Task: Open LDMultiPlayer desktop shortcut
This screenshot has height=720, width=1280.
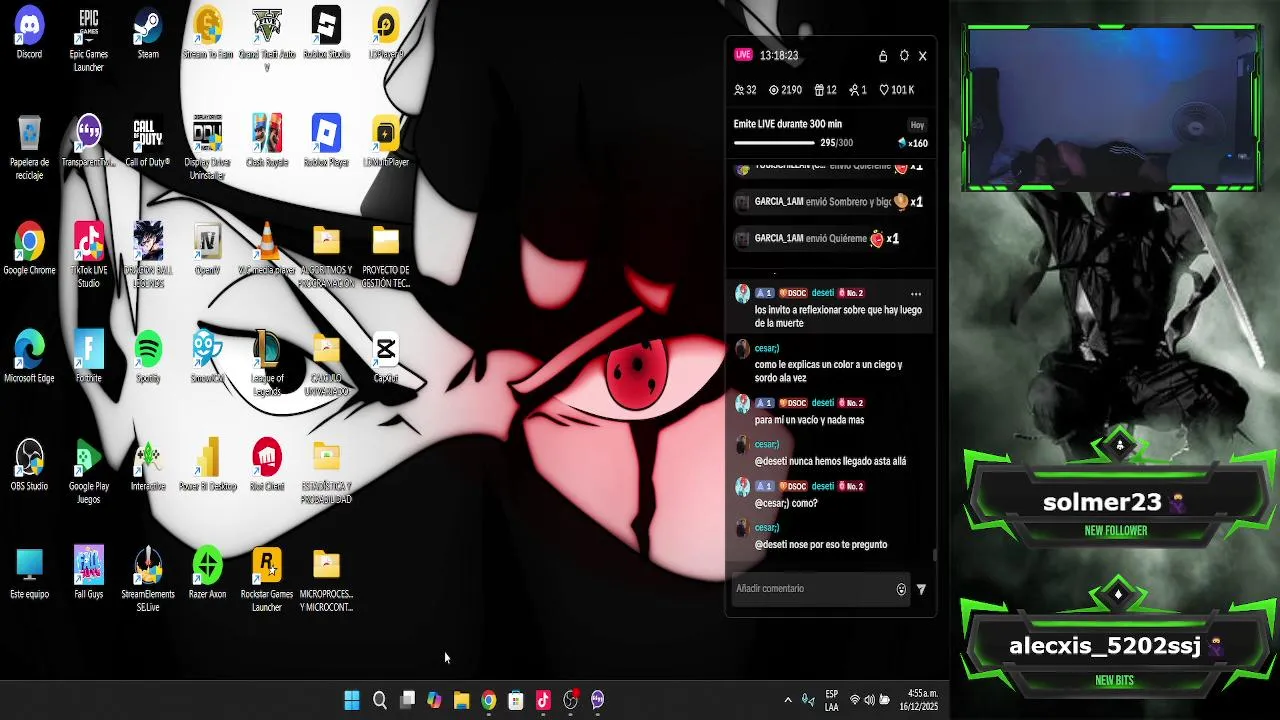Action: point(386,142)
